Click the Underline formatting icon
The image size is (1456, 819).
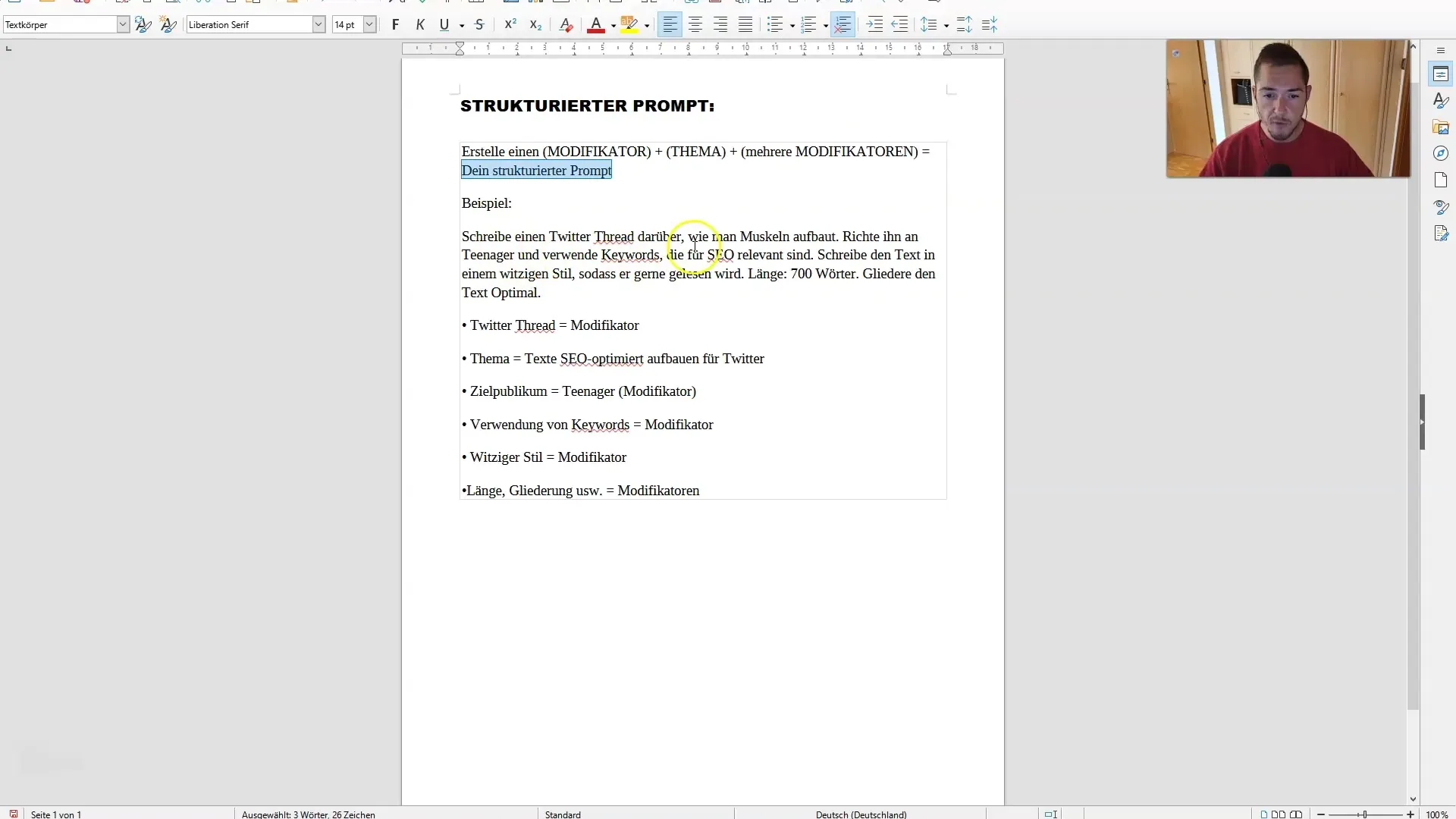point(444,24)
